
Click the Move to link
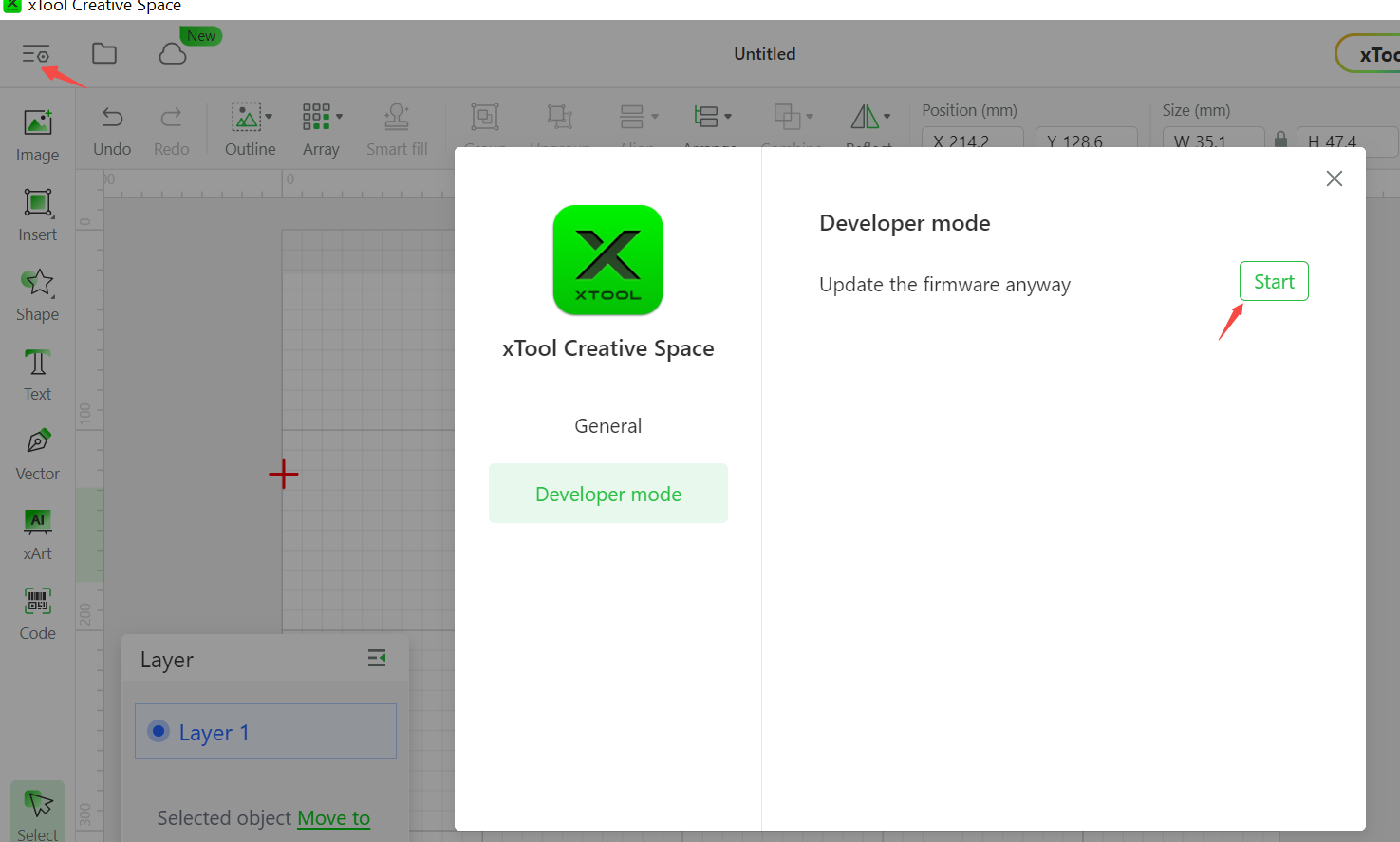click(x=334, y=818)
